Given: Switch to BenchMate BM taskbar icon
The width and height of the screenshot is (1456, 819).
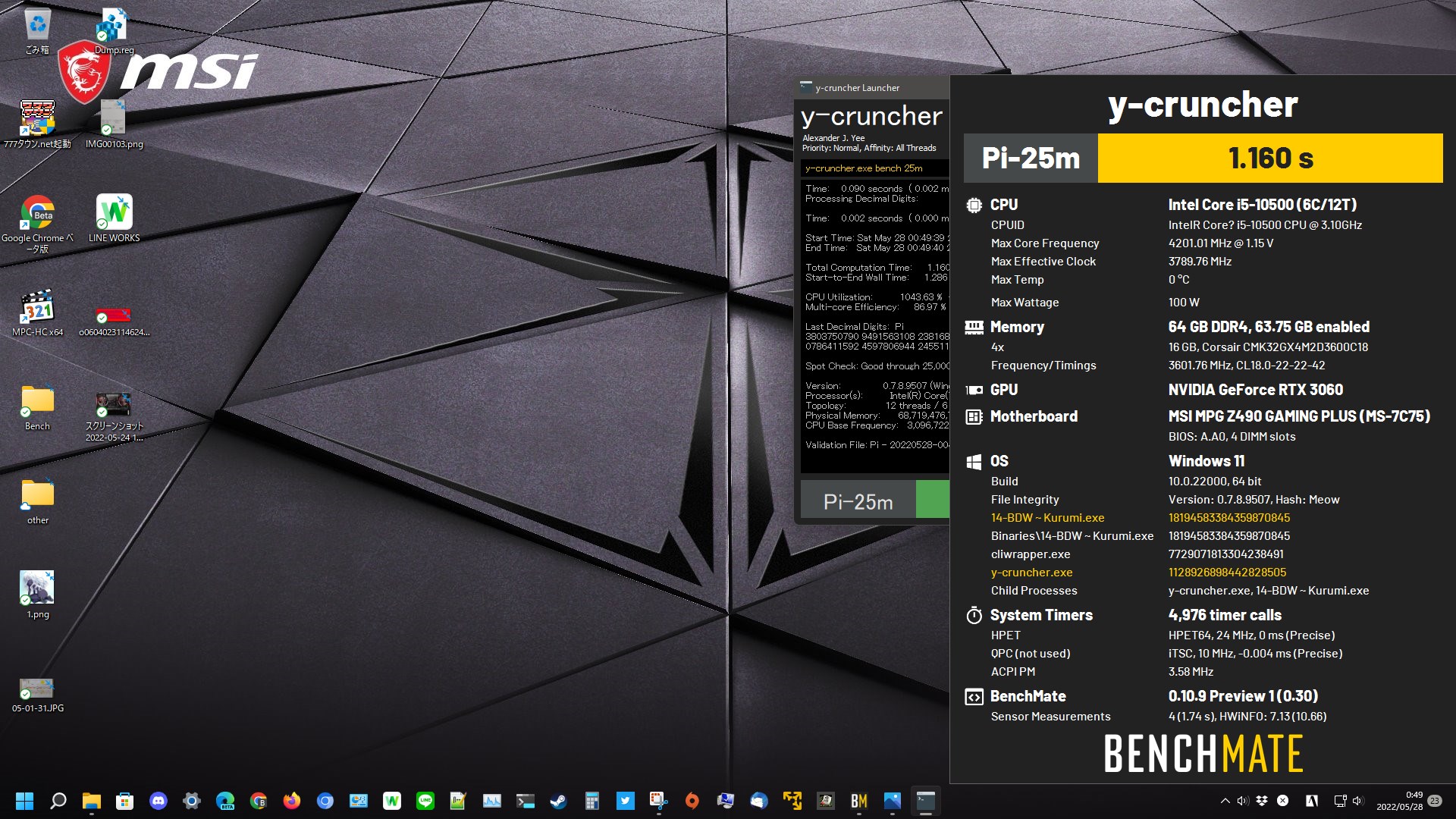Looking at the screenshot, I should [859, 801].
